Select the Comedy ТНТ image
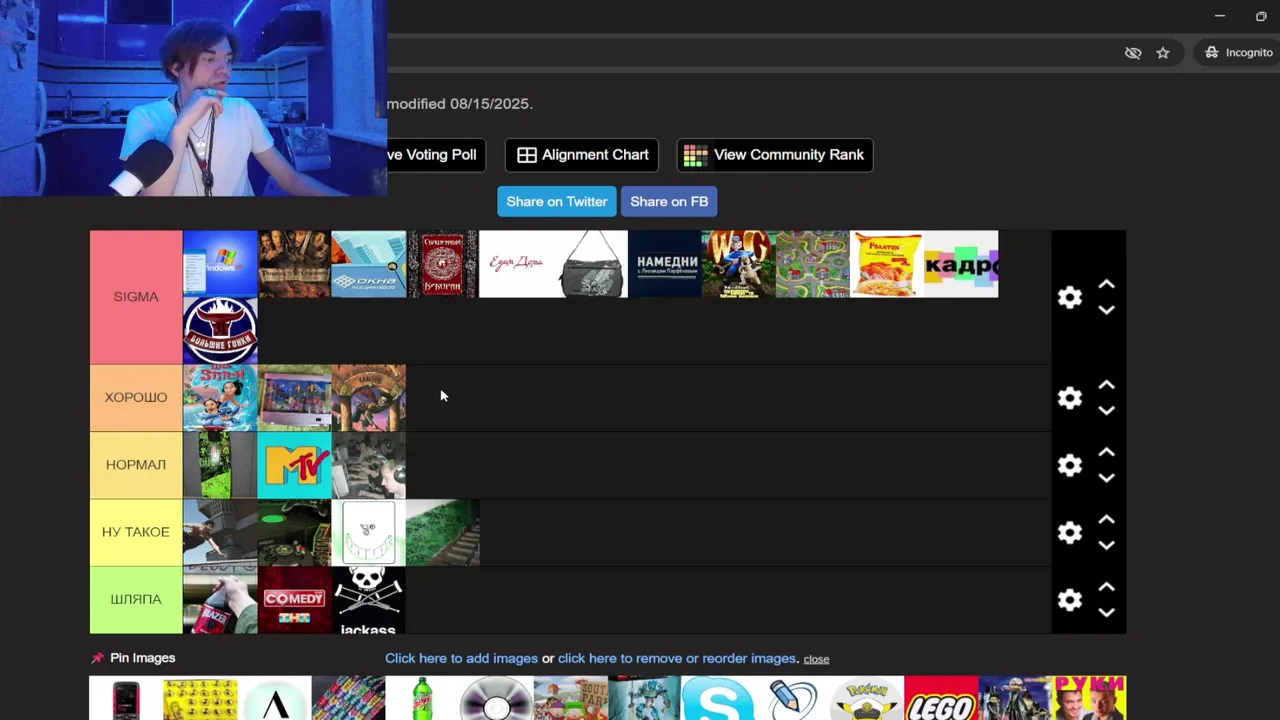 294,600
